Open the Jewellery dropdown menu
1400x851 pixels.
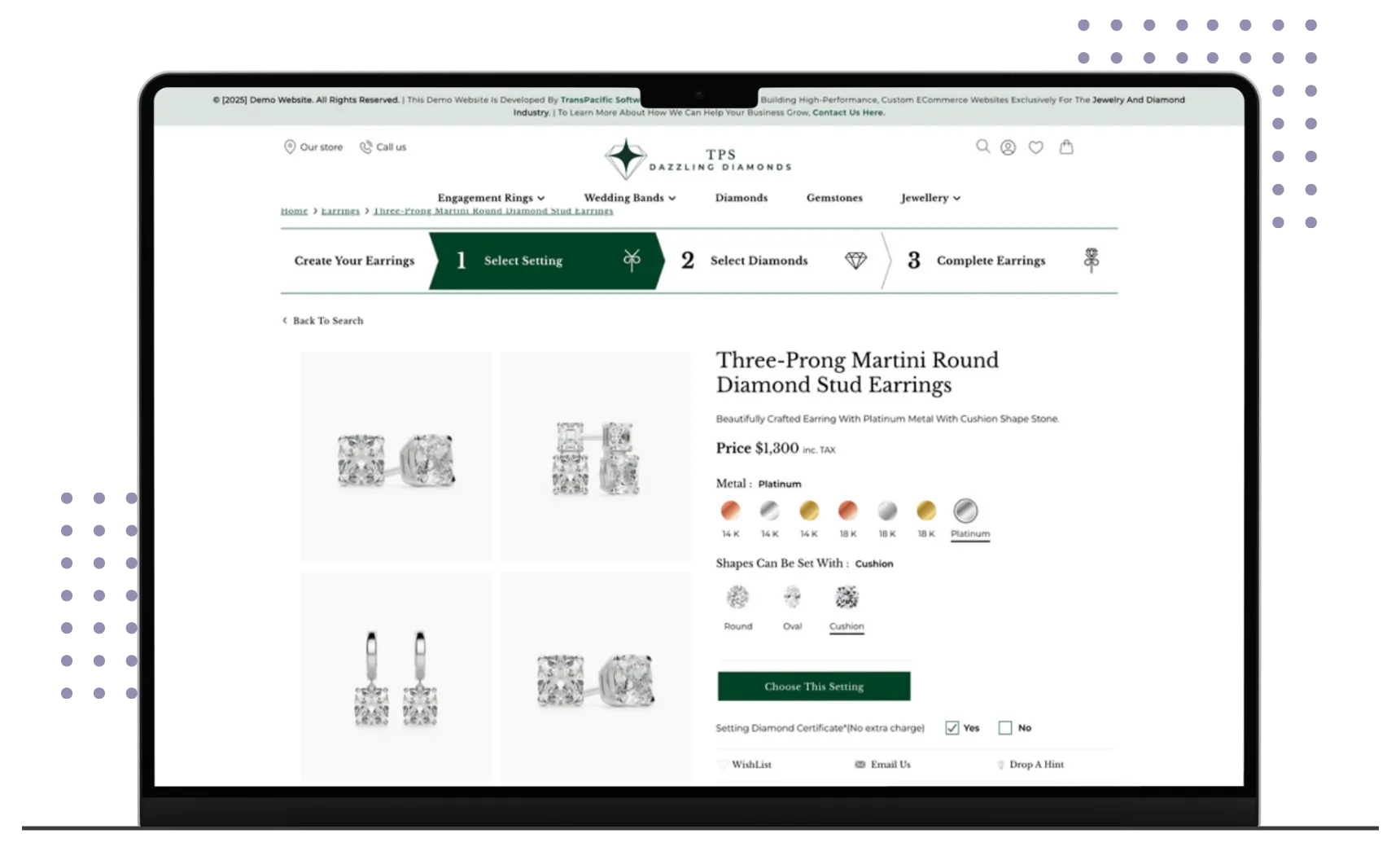click(x=930, y=198)
